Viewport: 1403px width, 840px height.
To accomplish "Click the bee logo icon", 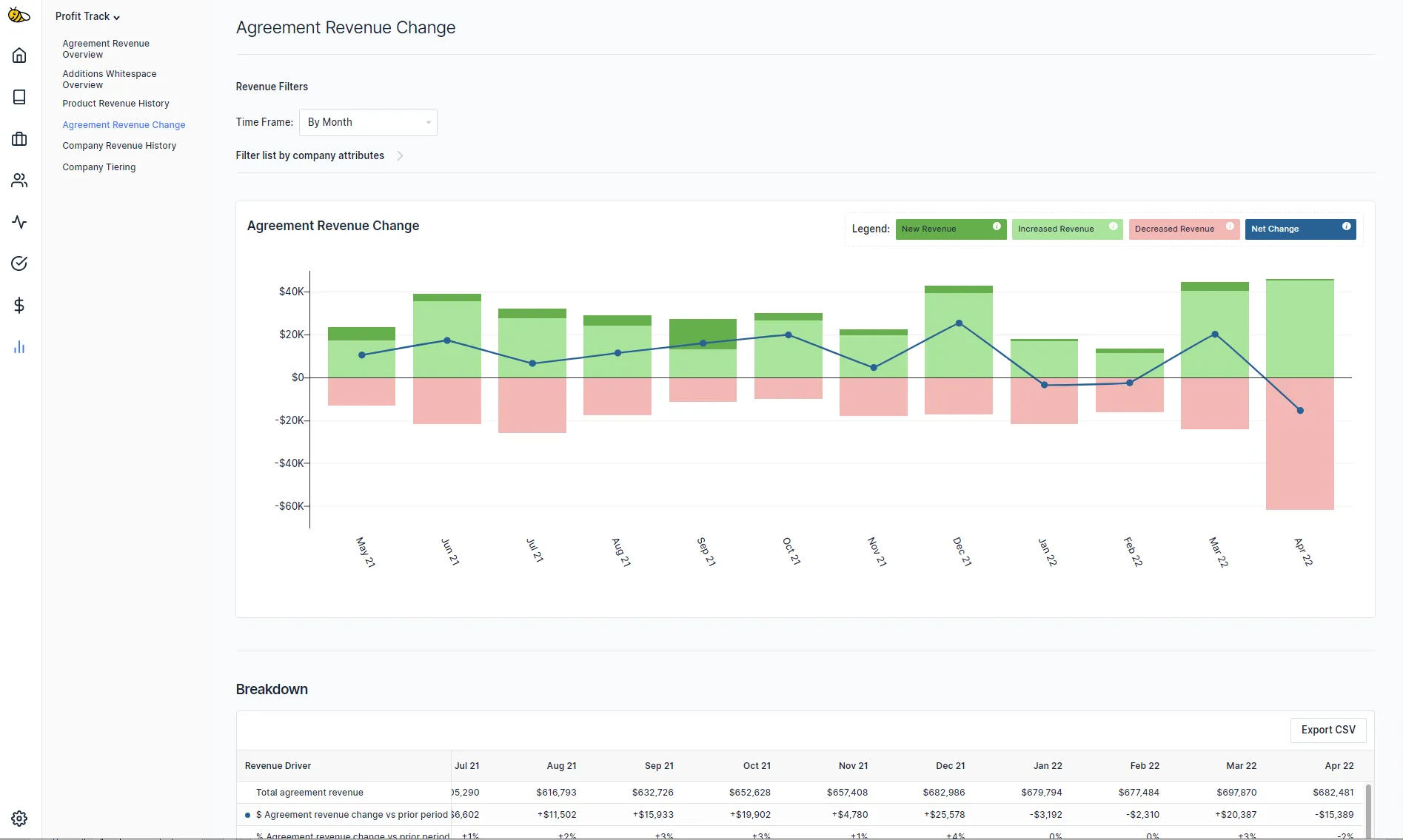I will coord(19,16).
